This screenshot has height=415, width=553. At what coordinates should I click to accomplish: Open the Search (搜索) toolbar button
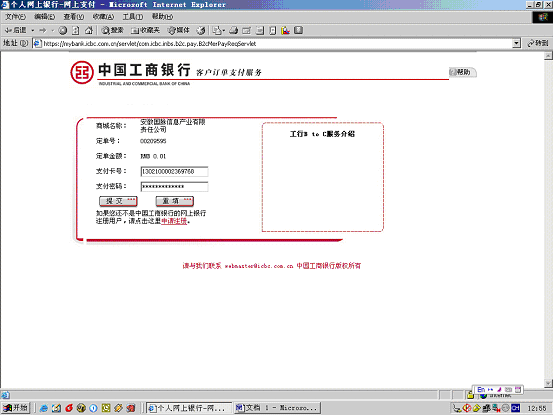coord(113,30)
